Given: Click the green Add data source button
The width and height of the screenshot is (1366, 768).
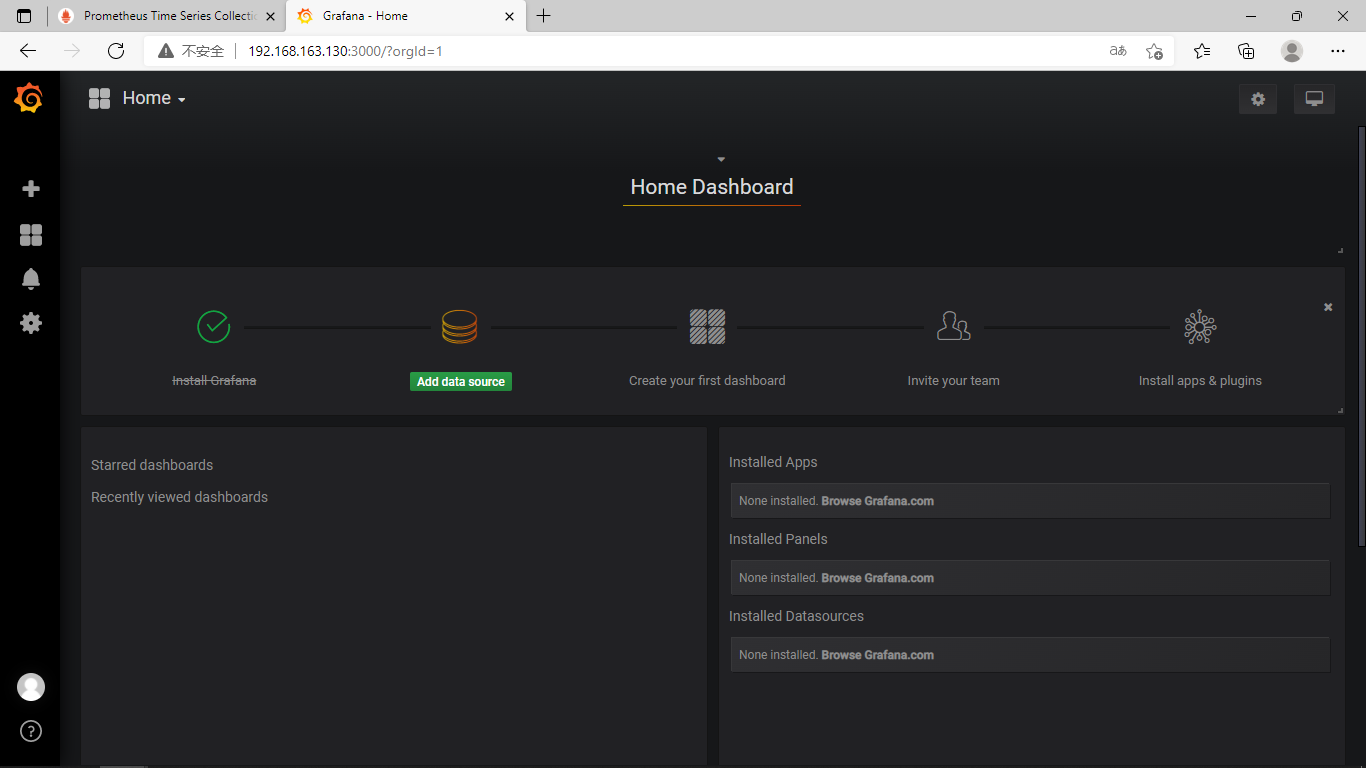Looking at the screenshot, I should point(461,381).
